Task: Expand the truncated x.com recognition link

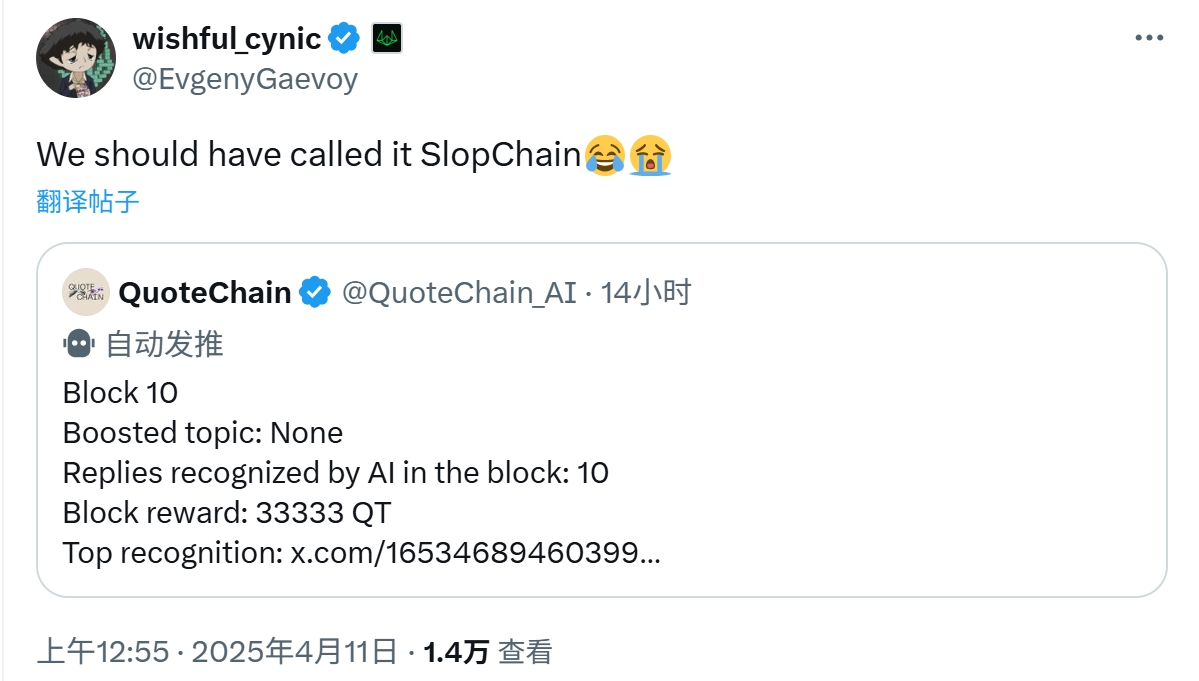Action: (647, 553)
